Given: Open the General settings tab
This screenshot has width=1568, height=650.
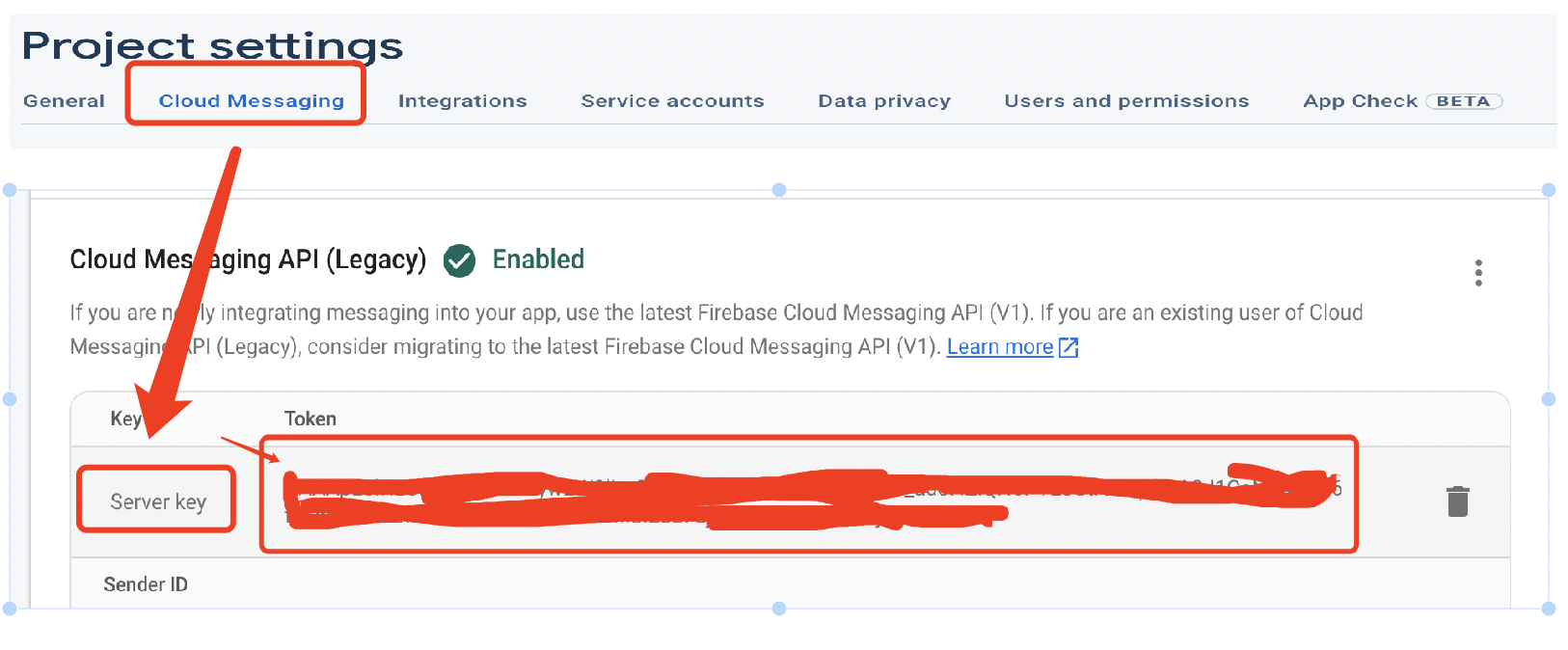Looking at the screenshot, I should pyautogui.click(x=64, y=101).
